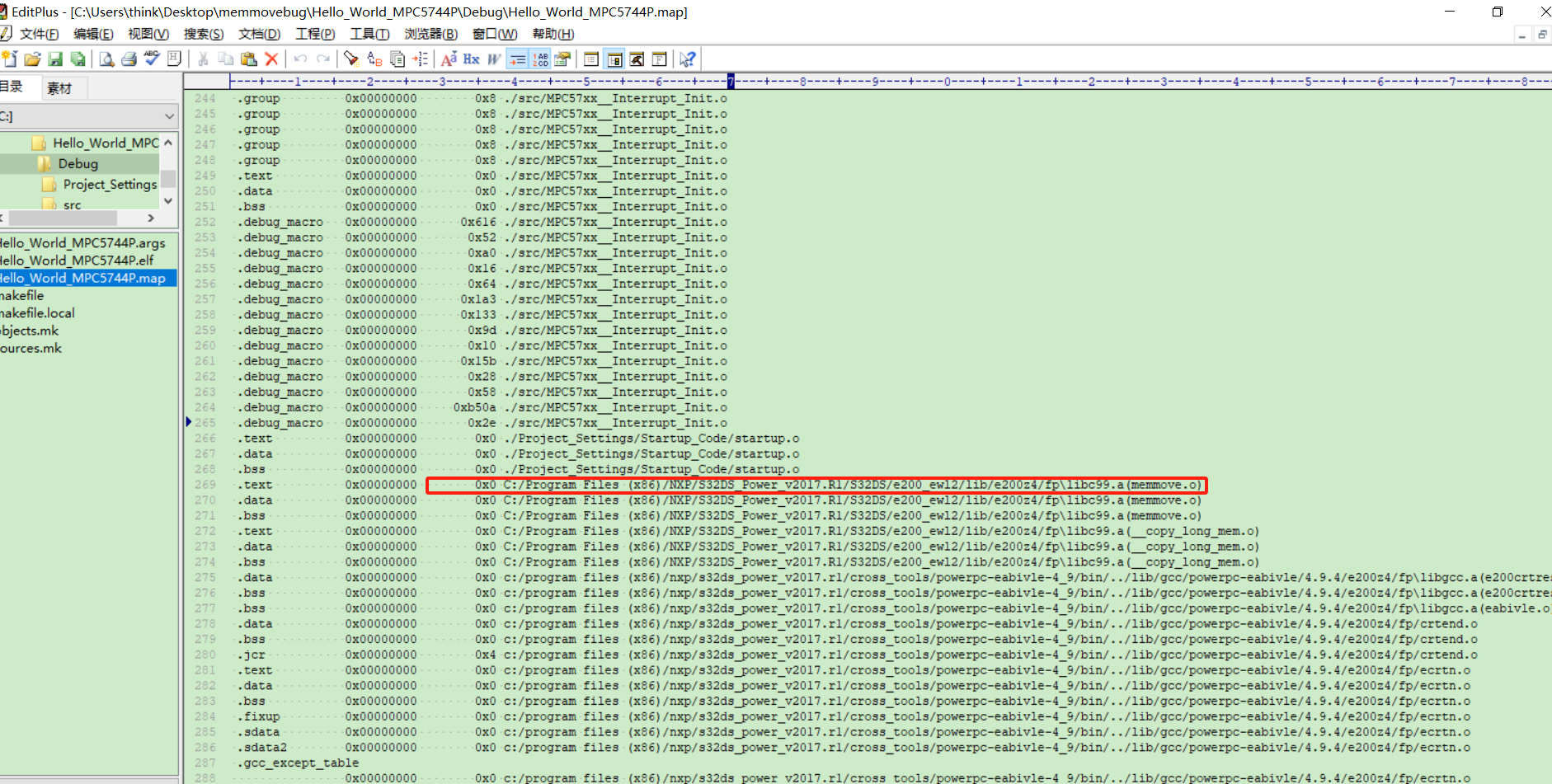Image resolution: width=1552 pixels, height=784 pixels.
Task: Click the Print Preview icon
Action: pyautogui.click(x=106, y=59)
